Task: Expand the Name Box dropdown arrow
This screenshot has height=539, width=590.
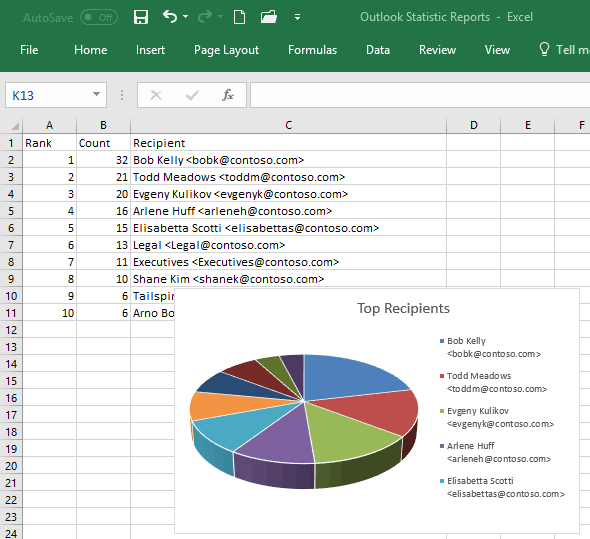Action: (97, 94)
